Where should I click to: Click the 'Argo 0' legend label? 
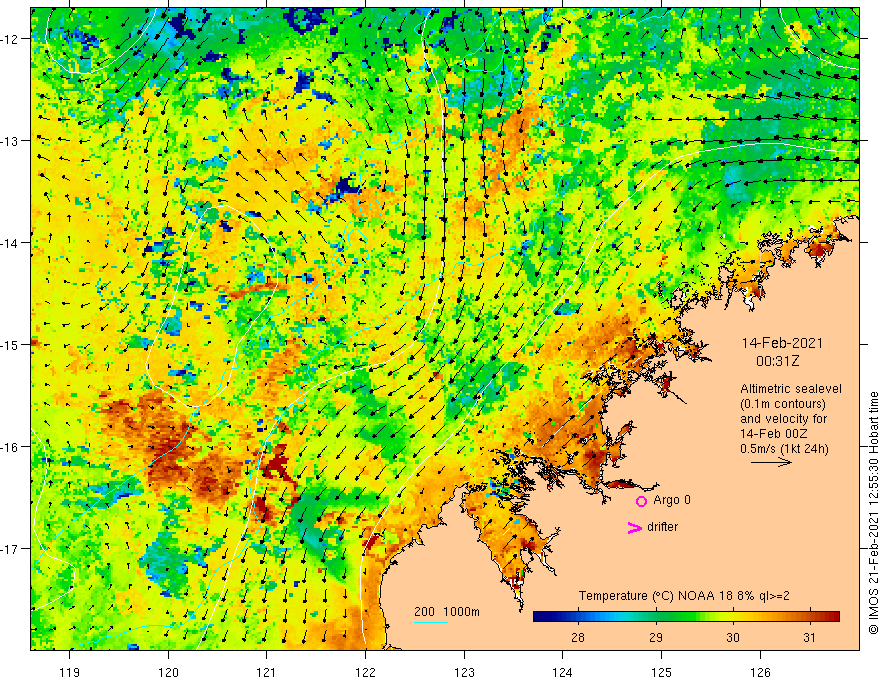671,500
